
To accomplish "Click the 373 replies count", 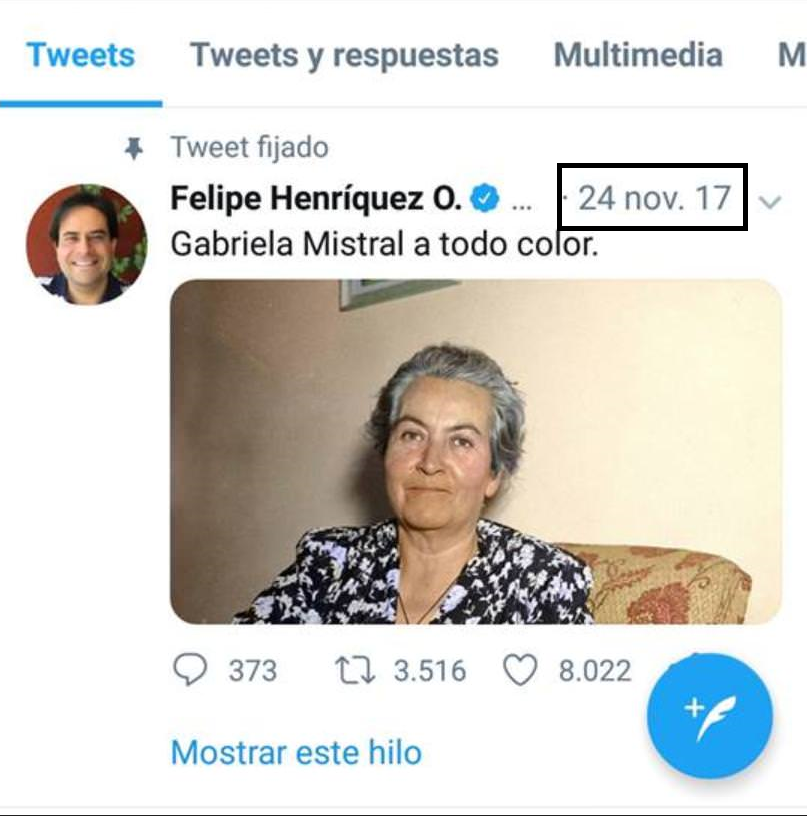I will (x=252, y=670).
